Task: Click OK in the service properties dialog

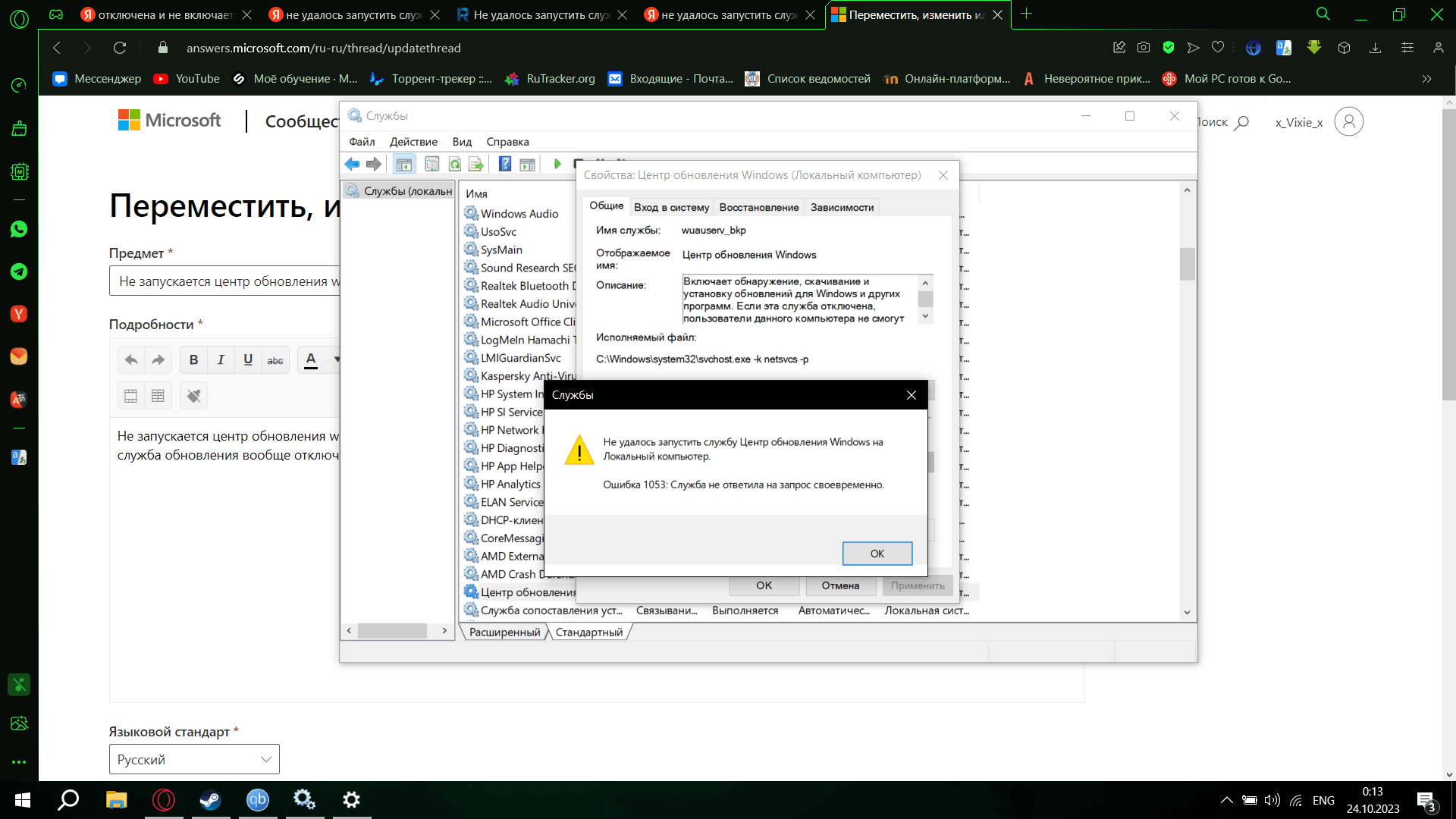Action: 764,585
